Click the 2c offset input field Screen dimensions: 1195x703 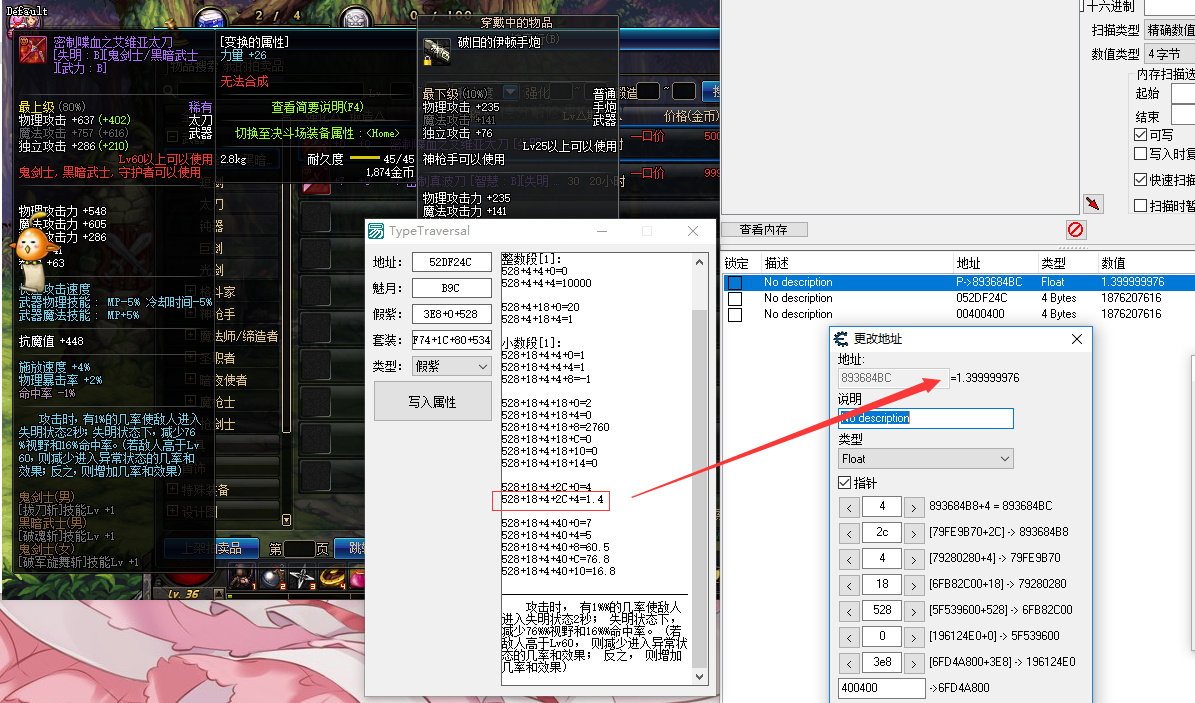click(x=882, y=533)
